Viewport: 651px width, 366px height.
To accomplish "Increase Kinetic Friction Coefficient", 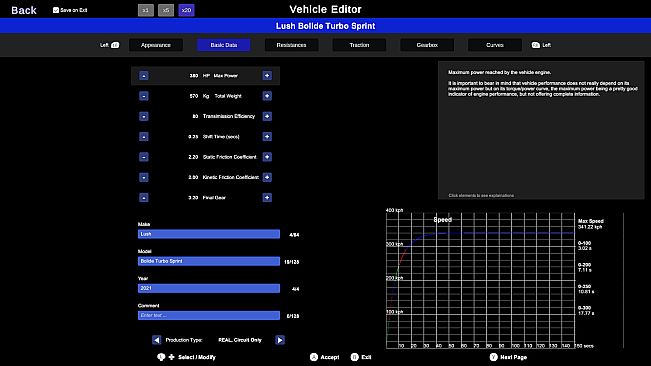I will point(267,178).
